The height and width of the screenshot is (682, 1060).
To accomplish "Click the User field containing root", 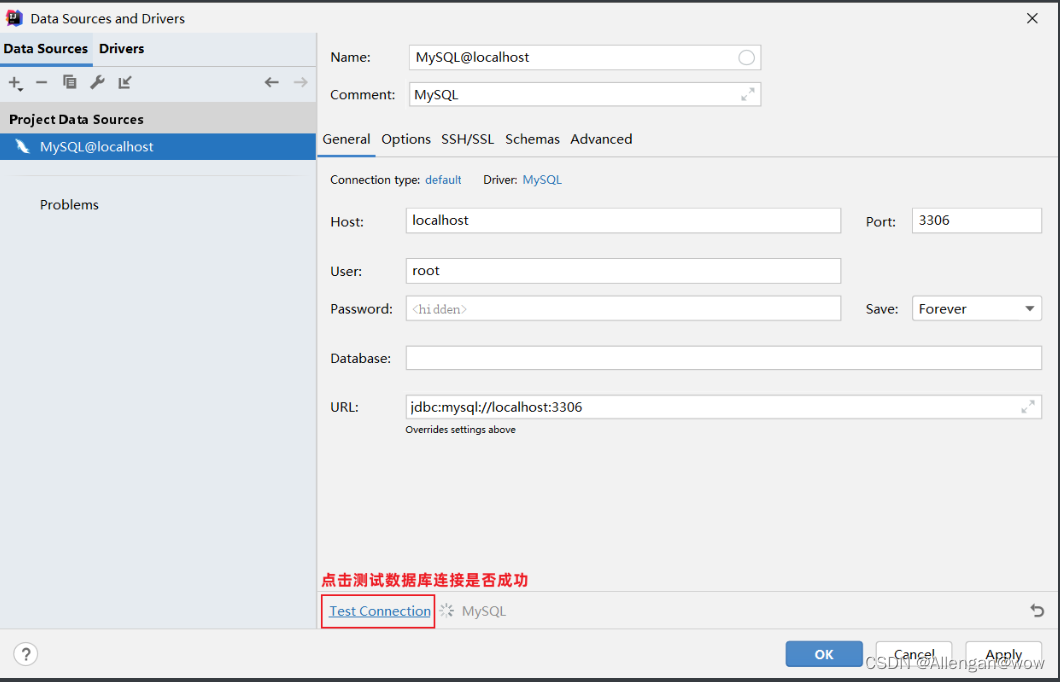I will (x=623, y=271).
